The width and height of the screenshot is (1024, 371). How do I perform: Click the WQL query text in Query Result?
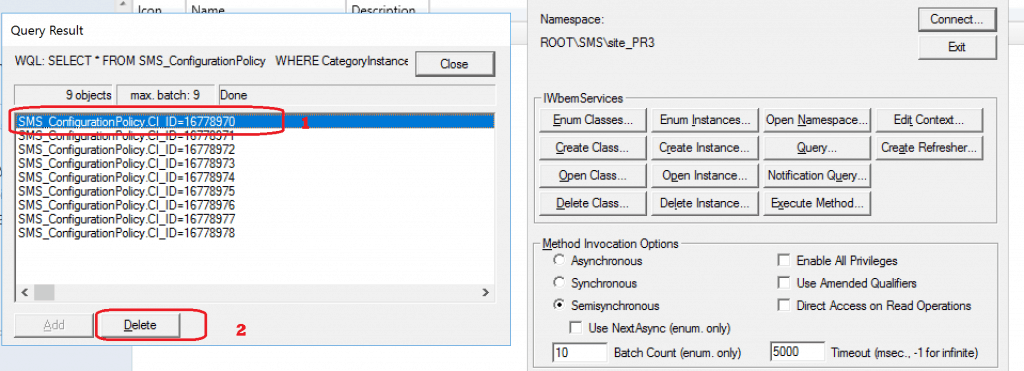pos(212,61)
